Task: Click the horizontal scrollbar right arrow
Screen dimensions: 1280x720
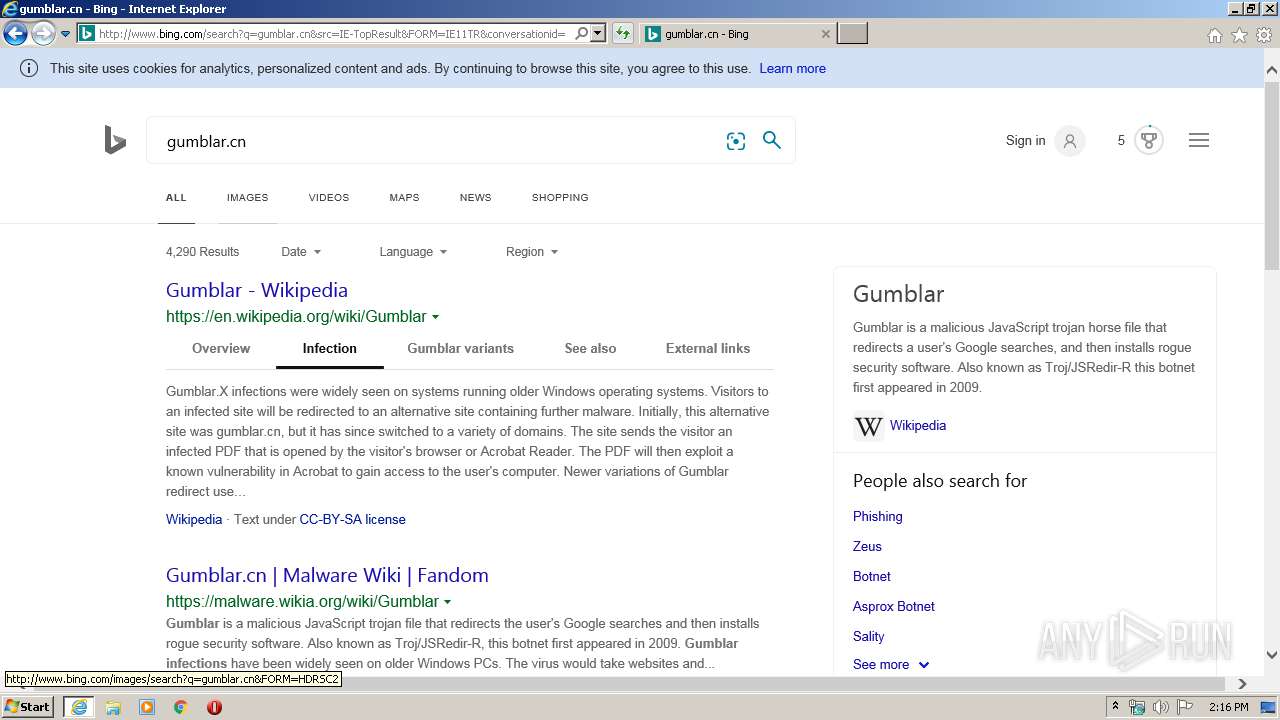Action: [1242, 684]
